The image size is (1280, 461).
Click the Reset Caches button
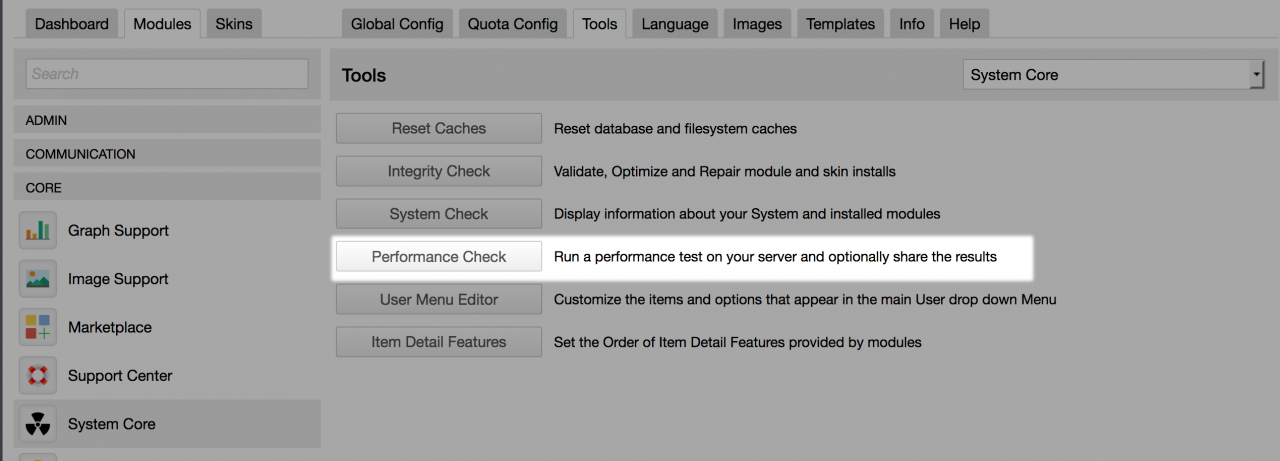pos(438,129)
